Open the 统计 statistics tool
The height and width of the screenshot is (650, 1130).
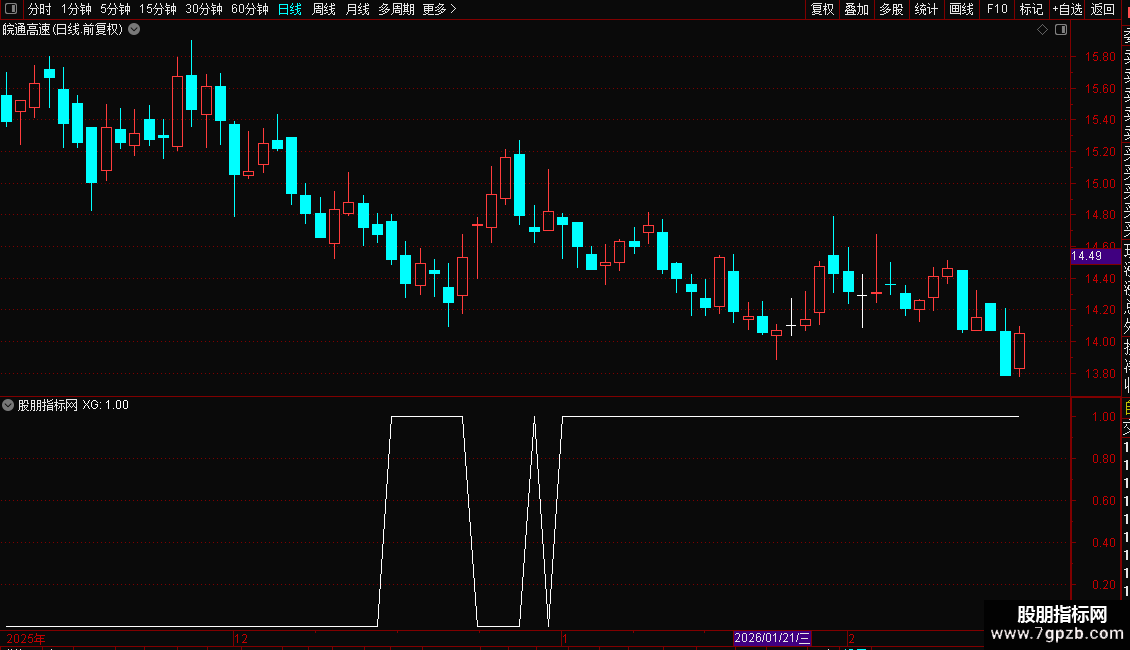click(x=926, y=9)
